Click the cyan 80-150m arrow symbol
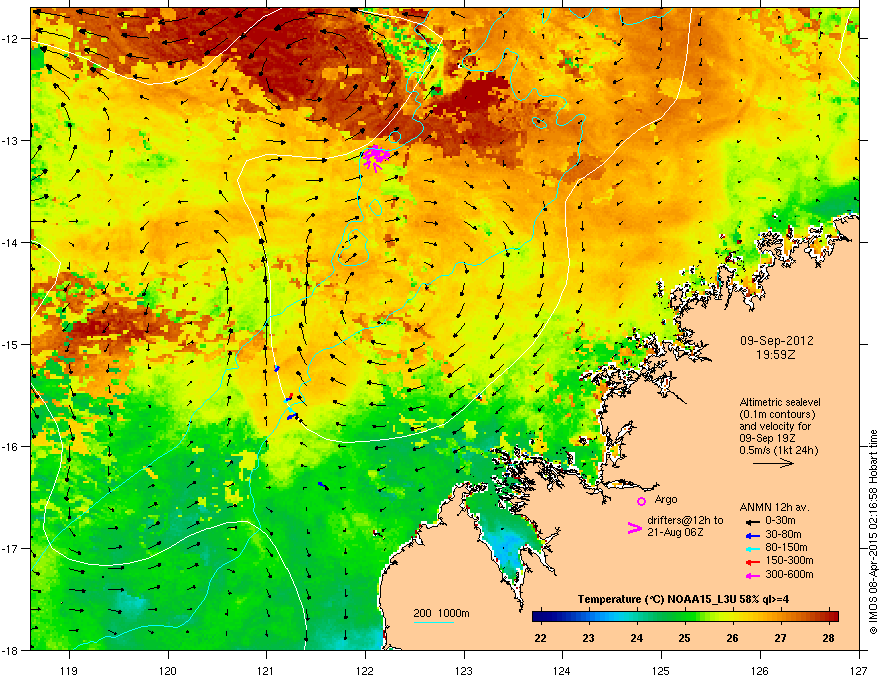880x680 pixels. click(x=751, y=549)
